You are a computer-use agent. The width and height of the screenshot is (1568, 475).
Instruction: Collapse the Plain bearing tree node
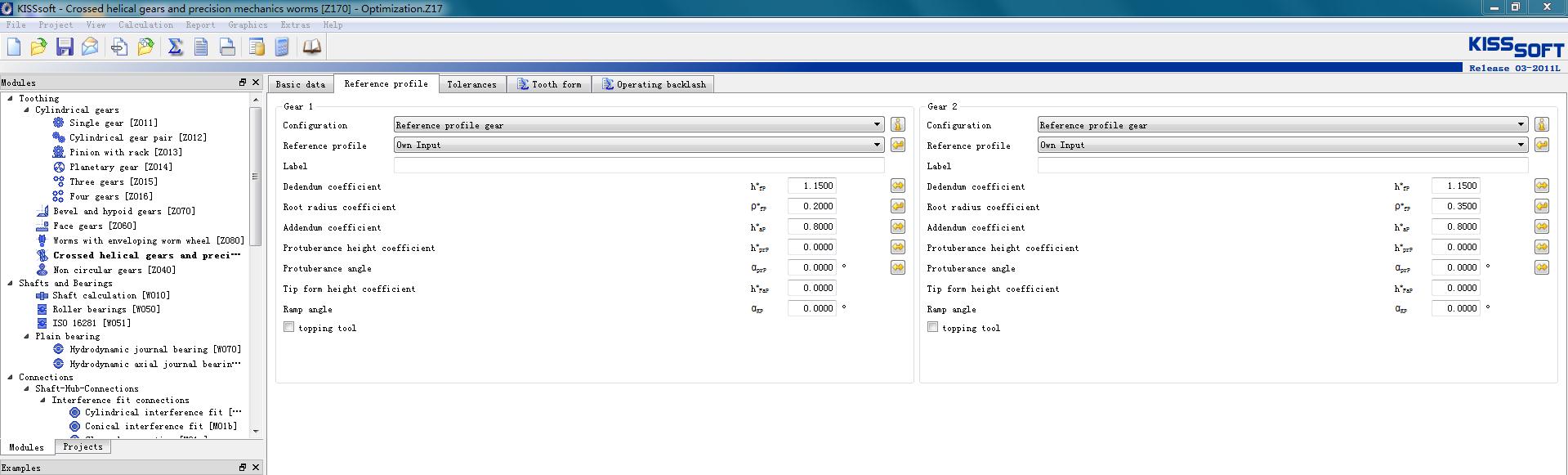(26, 336)
